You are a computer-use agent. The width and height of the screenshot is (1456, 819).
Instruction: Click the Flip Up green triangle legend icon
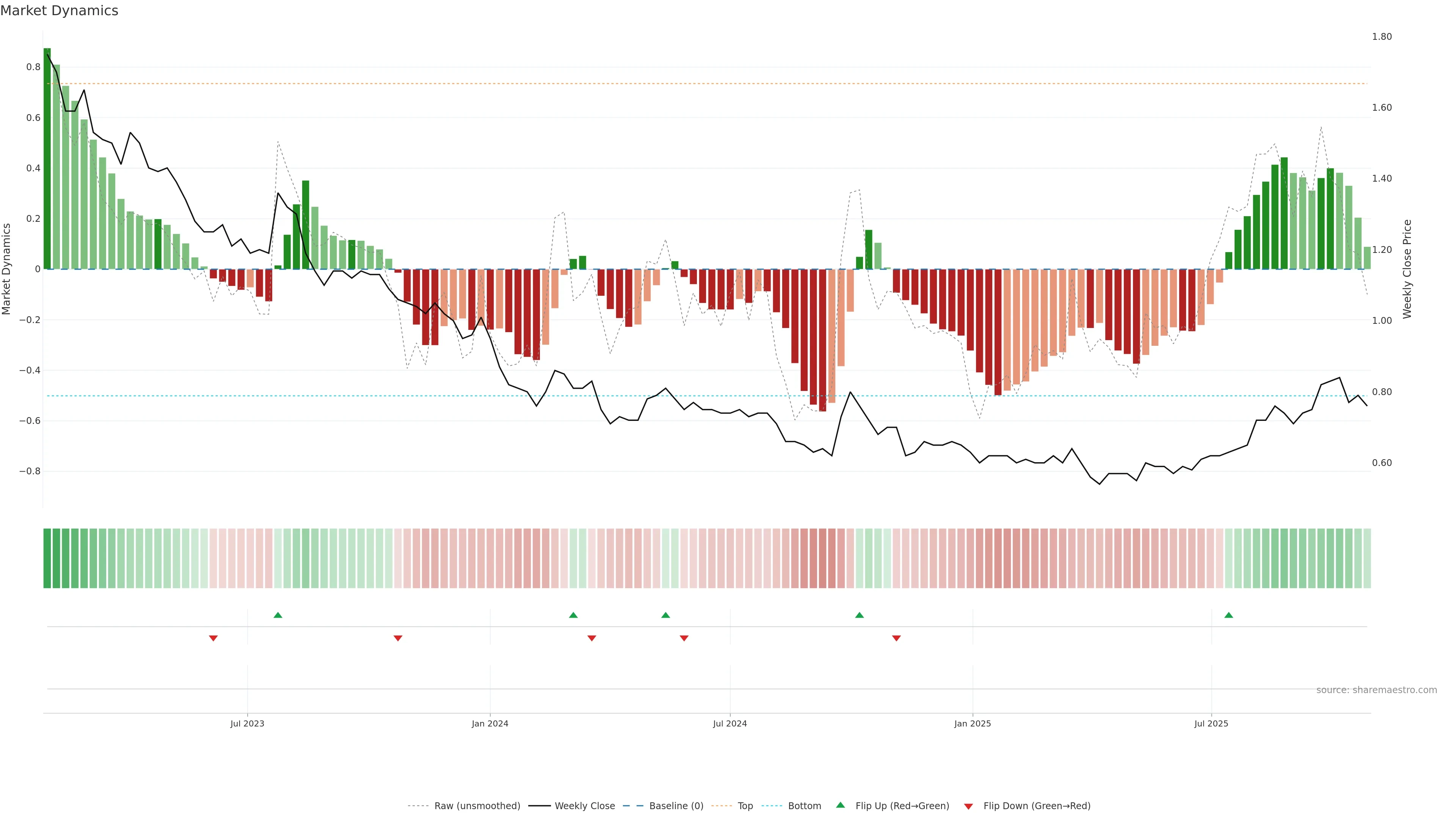click(841, 805)
